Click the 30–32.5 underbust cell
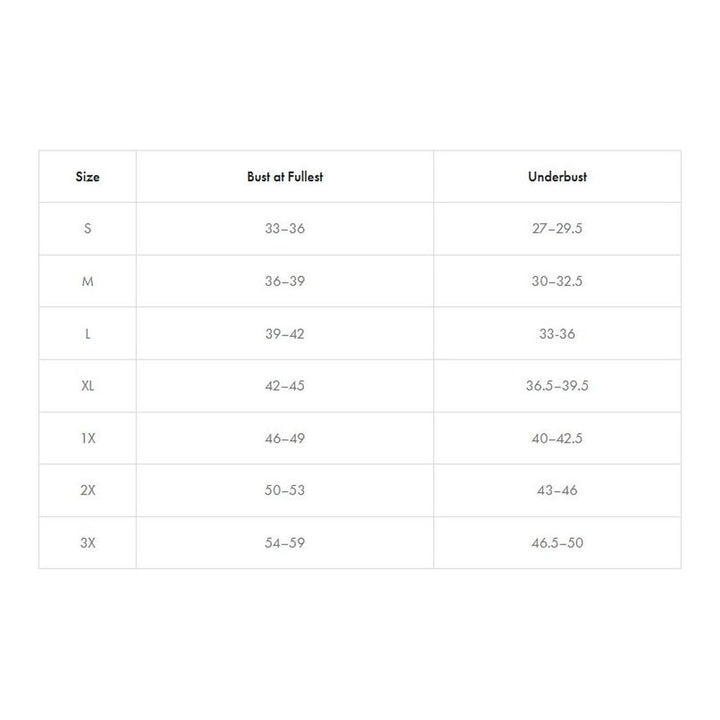The width and height of the screenshot is (720, 720). click(x=557, y=281)
